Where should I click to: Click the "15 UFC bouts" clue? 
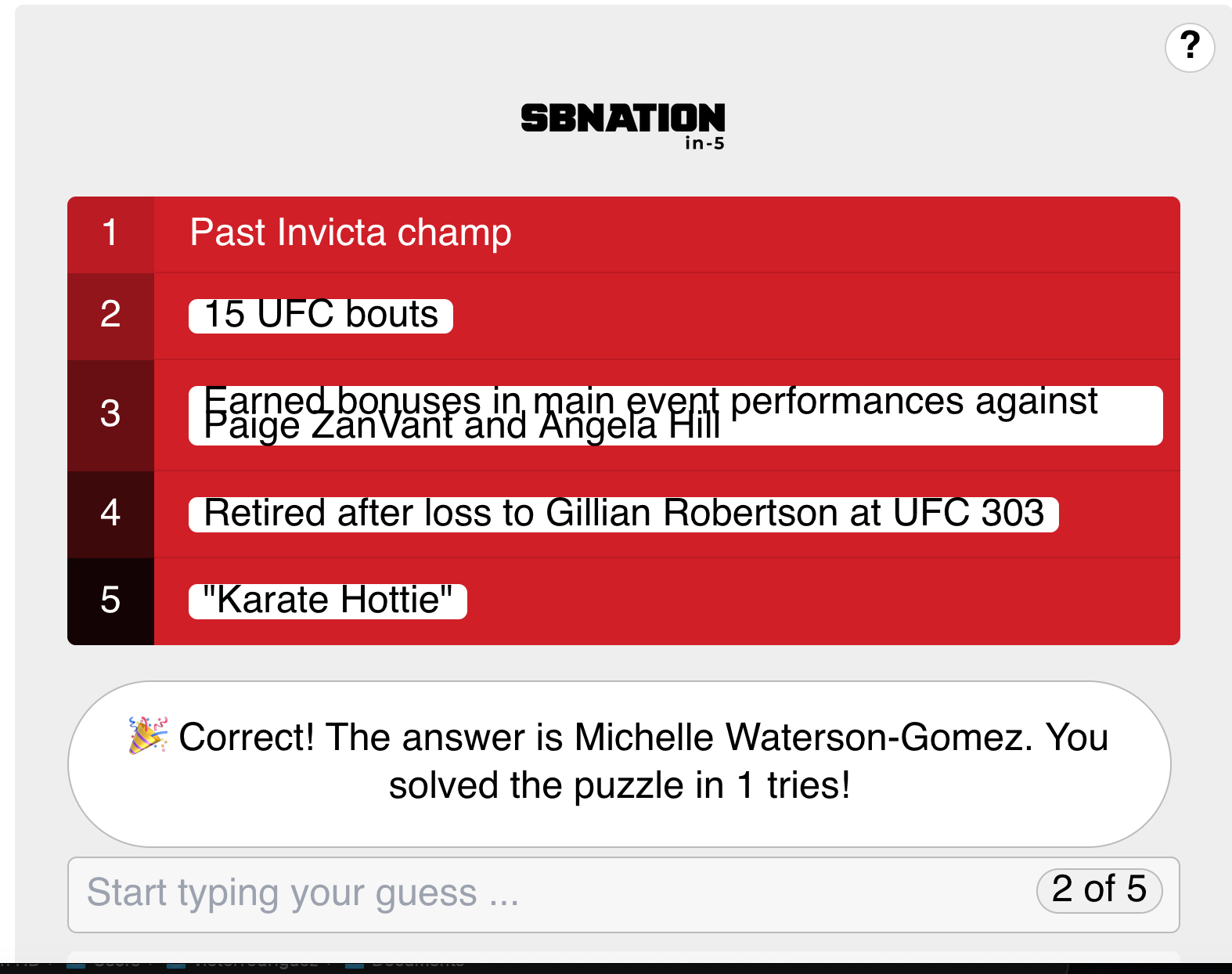321,315
